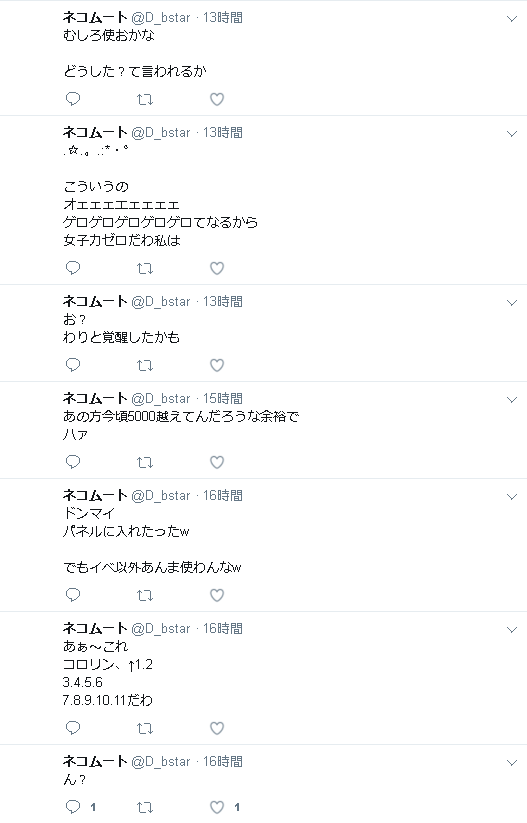
Task: Open the 15時間 timestamp permalink
Action: click(223, 398)
